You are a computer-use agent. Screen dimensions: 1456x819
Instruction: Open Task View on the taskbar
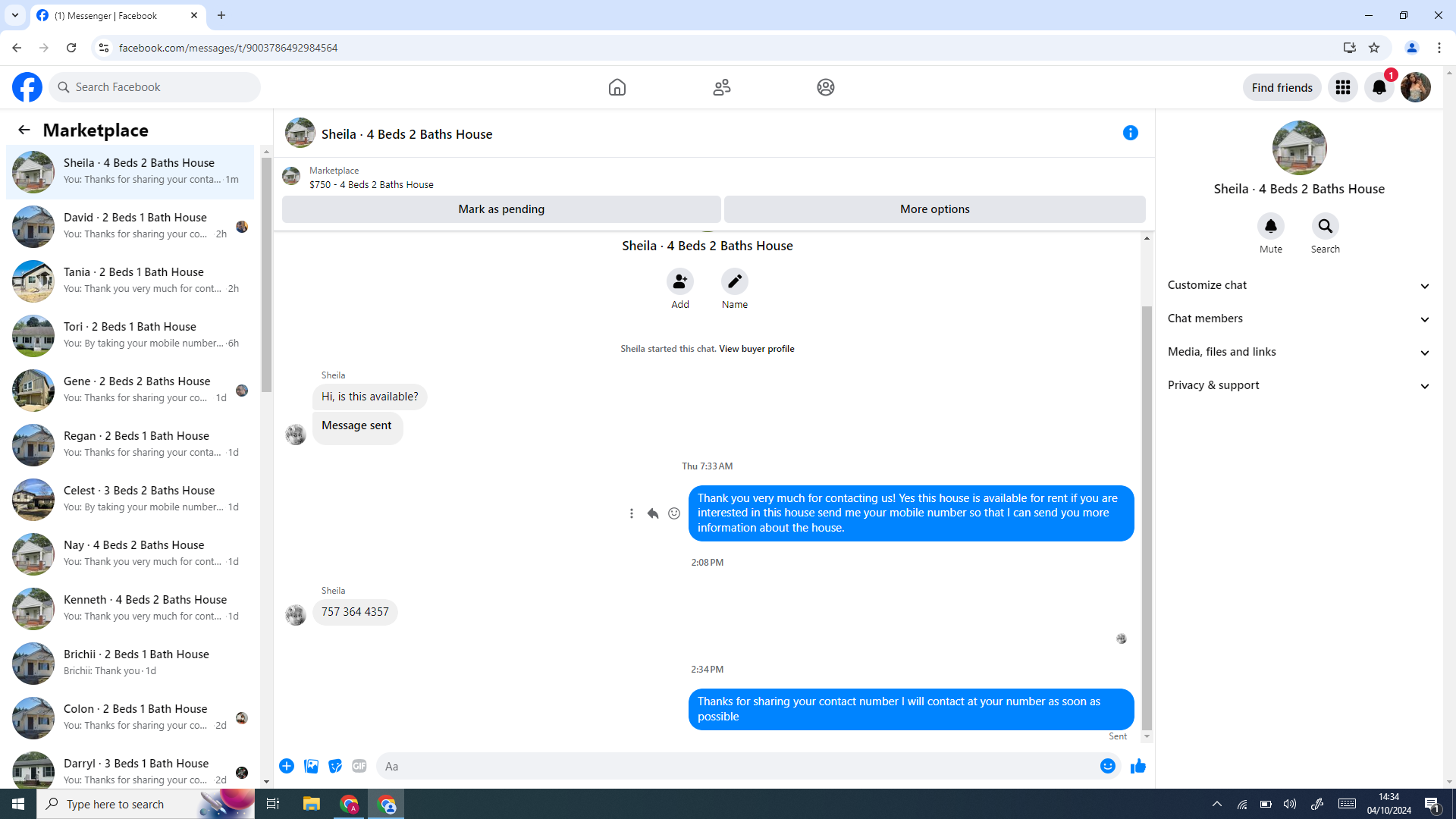273,804
